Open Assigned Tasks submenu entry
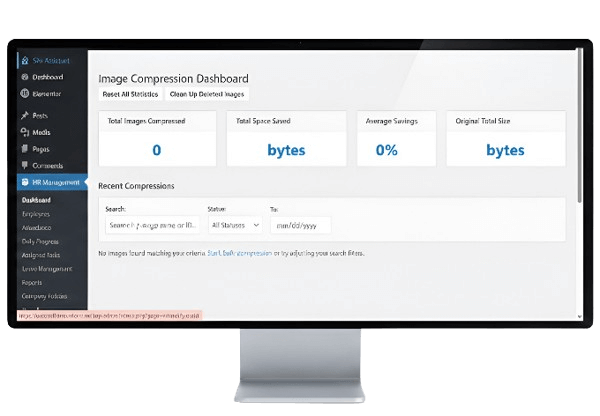The height and width of the screenshot is (416, 600). [40, 255]
